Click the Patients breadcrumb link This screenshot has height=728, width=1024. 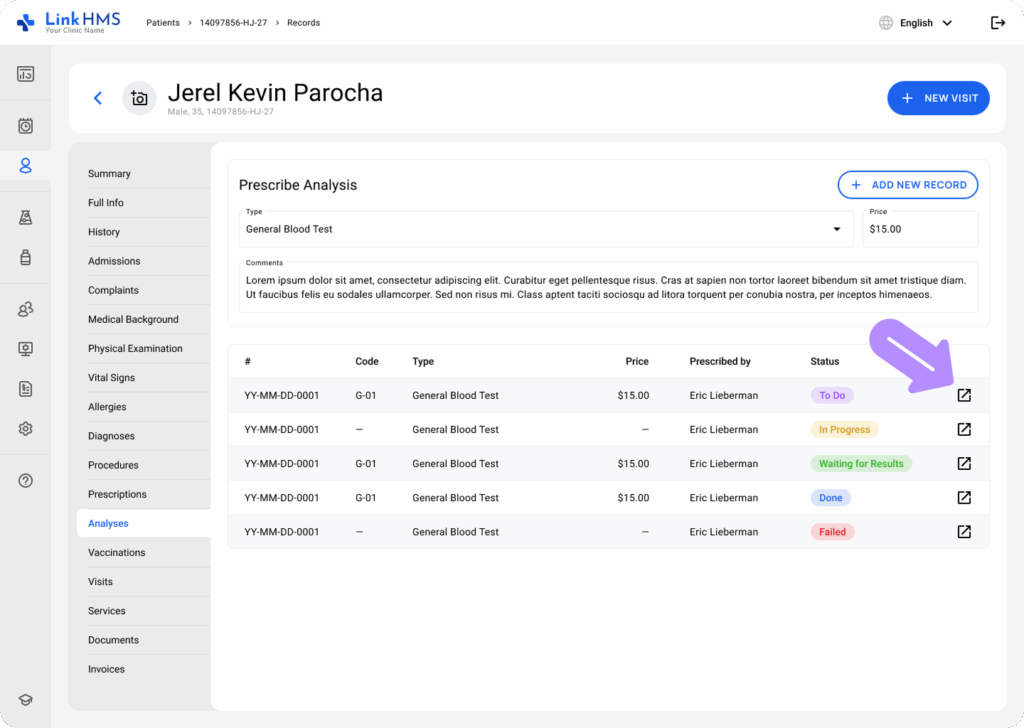coord(163,23)
